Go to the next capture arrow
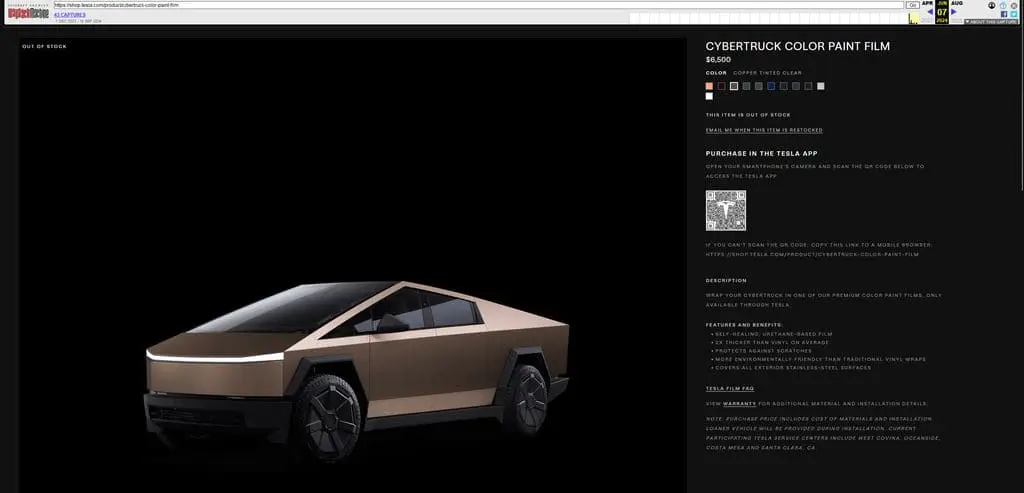 pos(953,12)
